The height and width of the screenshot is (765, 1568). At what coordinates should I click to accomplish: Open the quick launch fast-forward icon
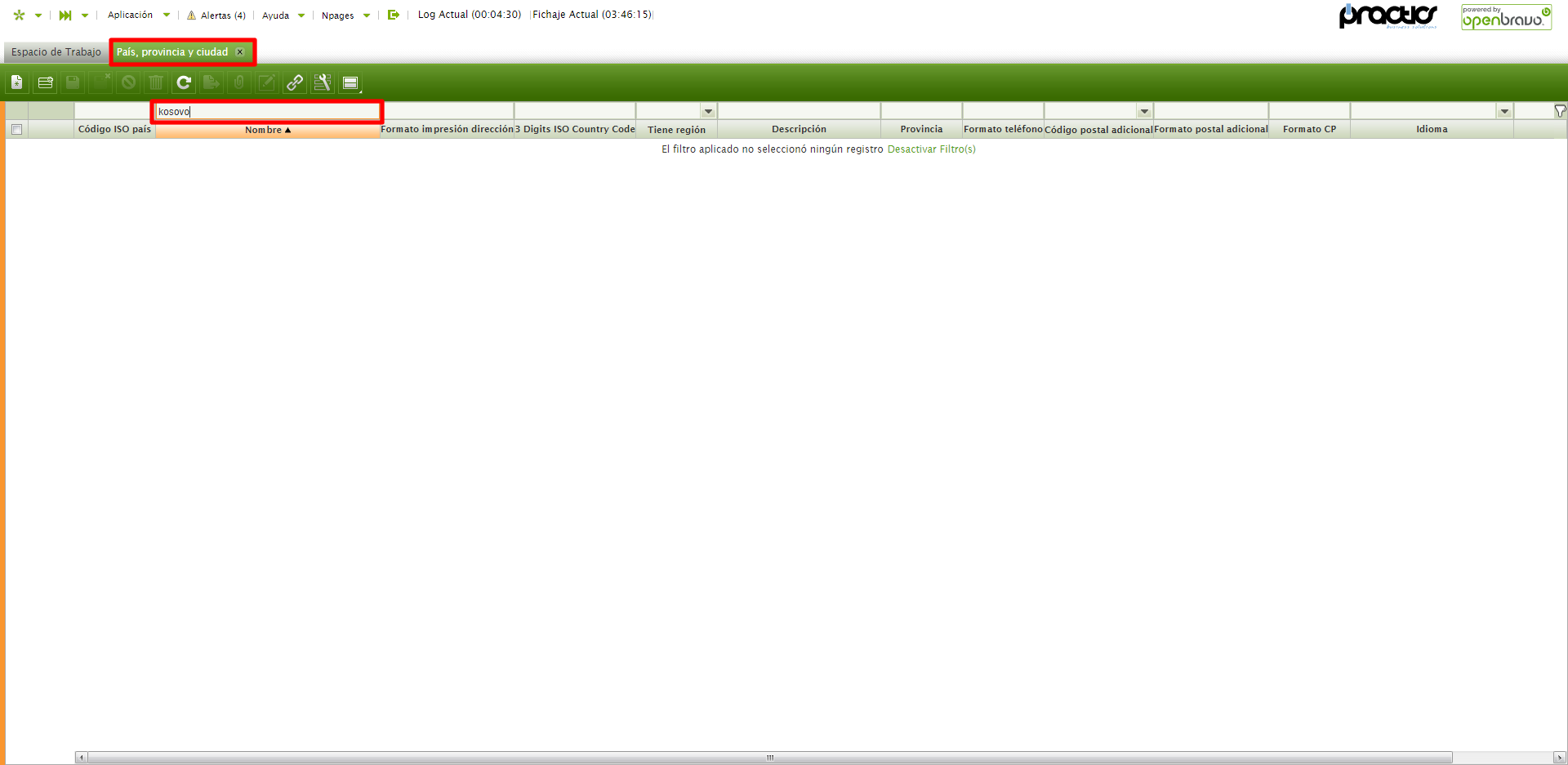pos(65,15)
